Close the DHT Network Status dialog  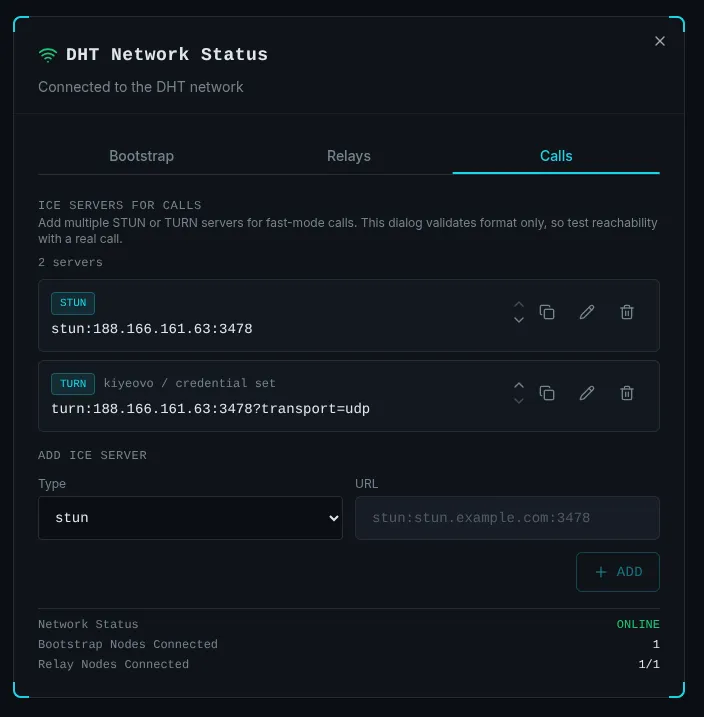pos(659,41)
